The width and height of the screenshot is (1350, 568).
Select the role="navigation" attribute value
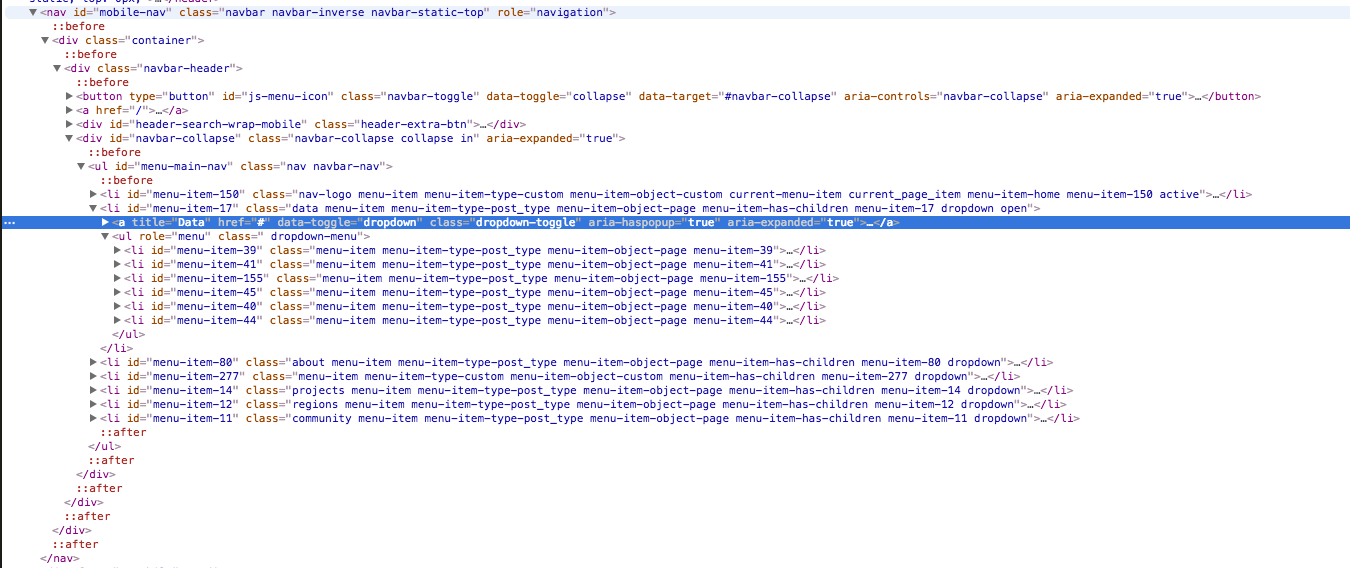568,13
